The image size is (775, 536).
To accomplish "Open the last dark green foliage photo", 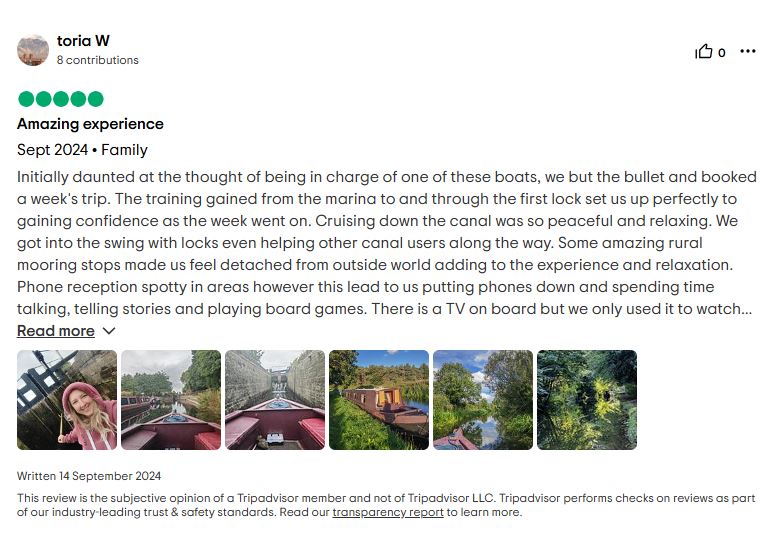I will pyautogui.click(x=587, y=400).
